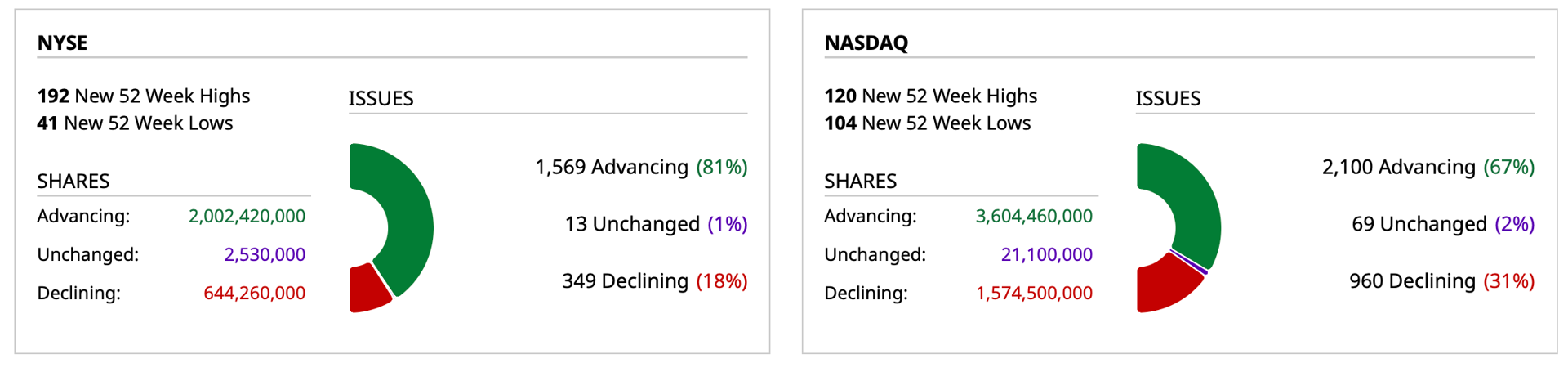The image size is (1568, 372).
Task: Click the NASDAQ ISSUES section heading
Action: [1168, 98]
